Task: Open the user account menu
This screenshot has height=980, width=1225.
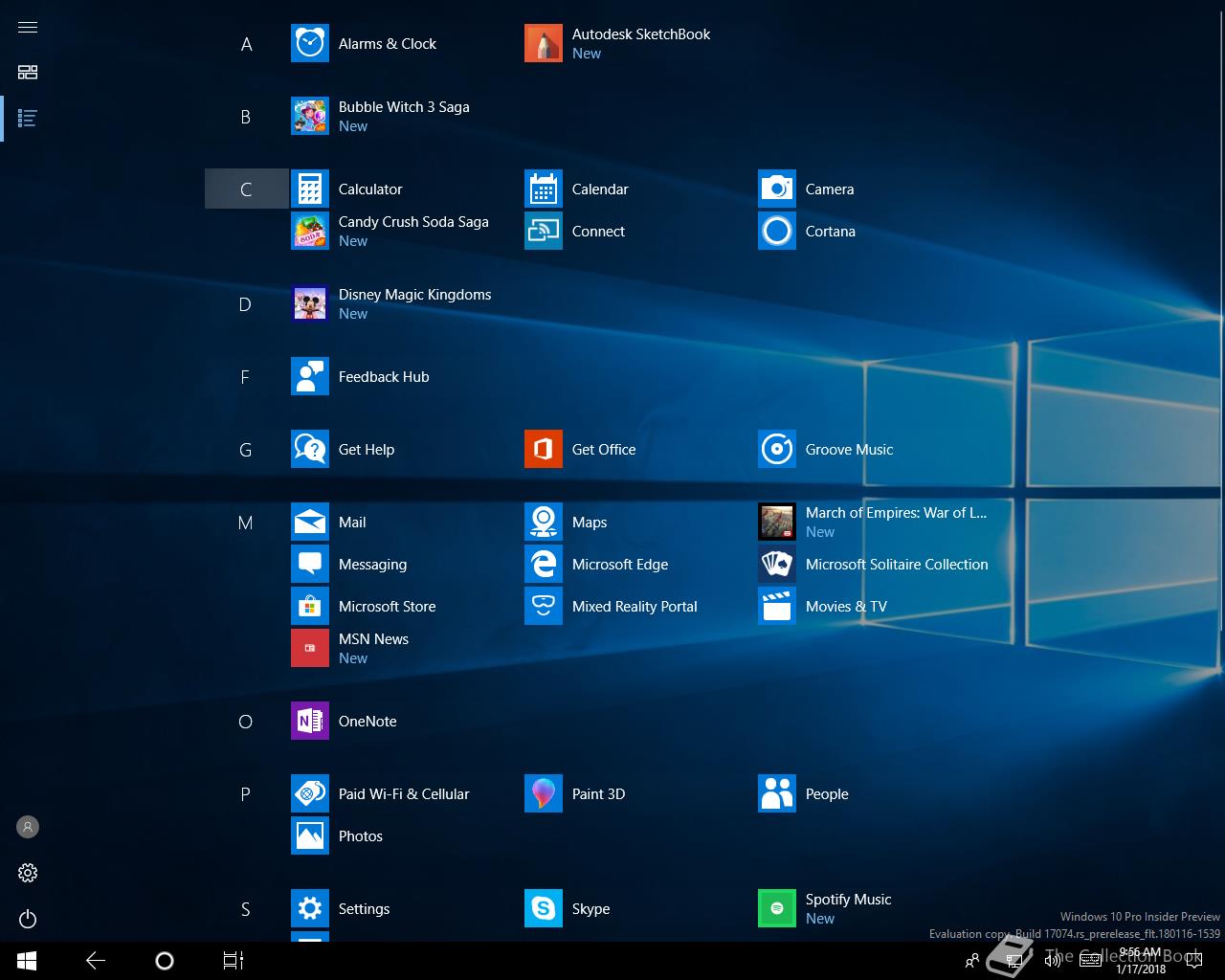Action: [x=28, y=827]
